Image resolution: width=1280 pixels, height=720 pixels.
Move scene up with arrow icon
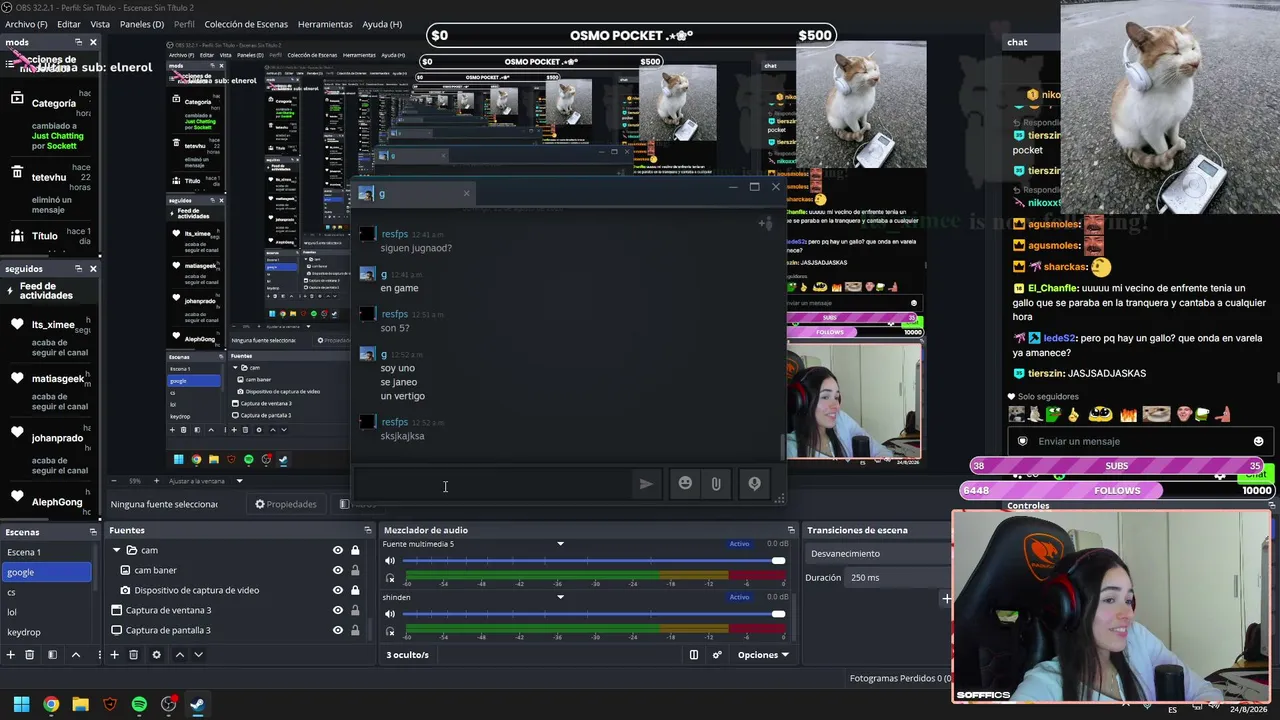tap(75, 655)
